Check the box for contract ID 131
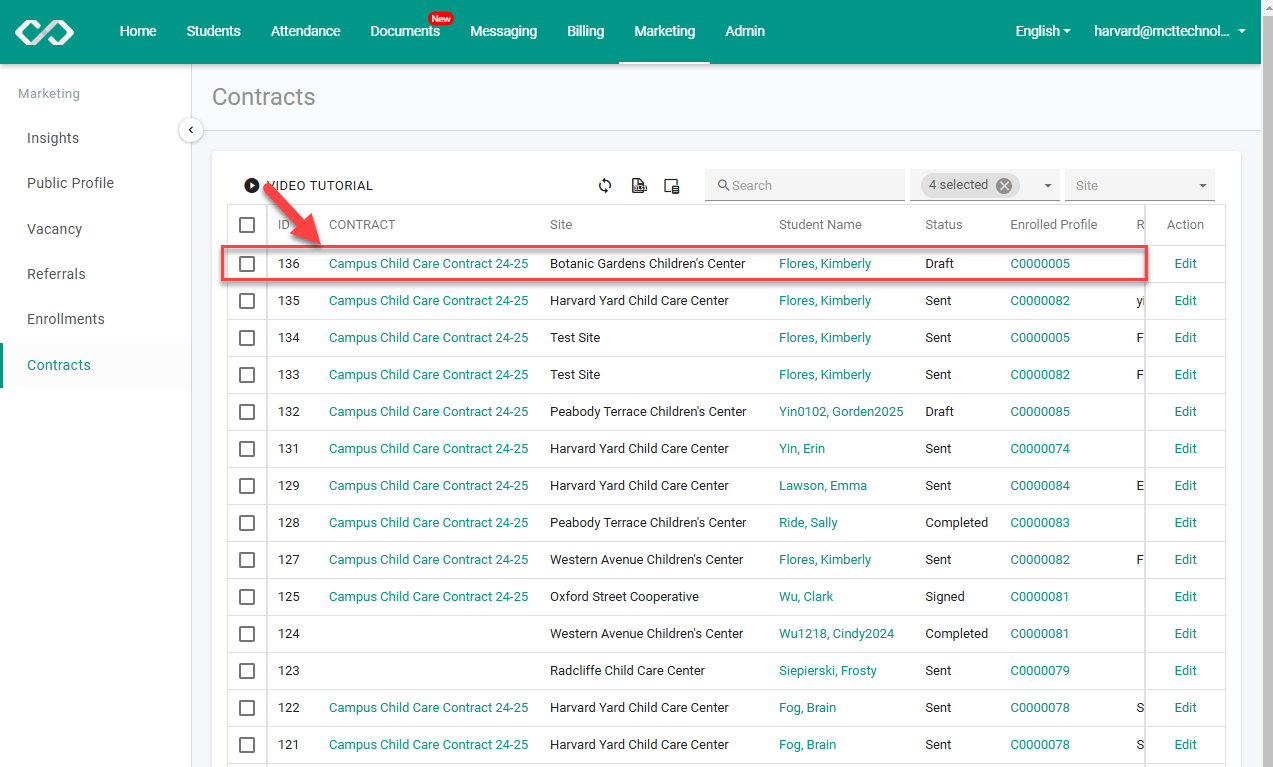 [247, 449]
